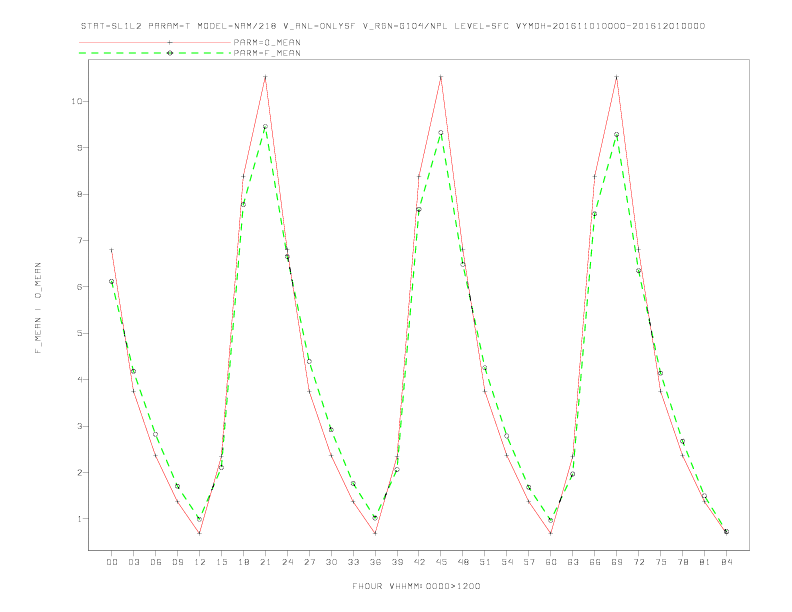
Task: Click the O_MEAN red peak point at hour 21
Action: (x=265, y=77)
